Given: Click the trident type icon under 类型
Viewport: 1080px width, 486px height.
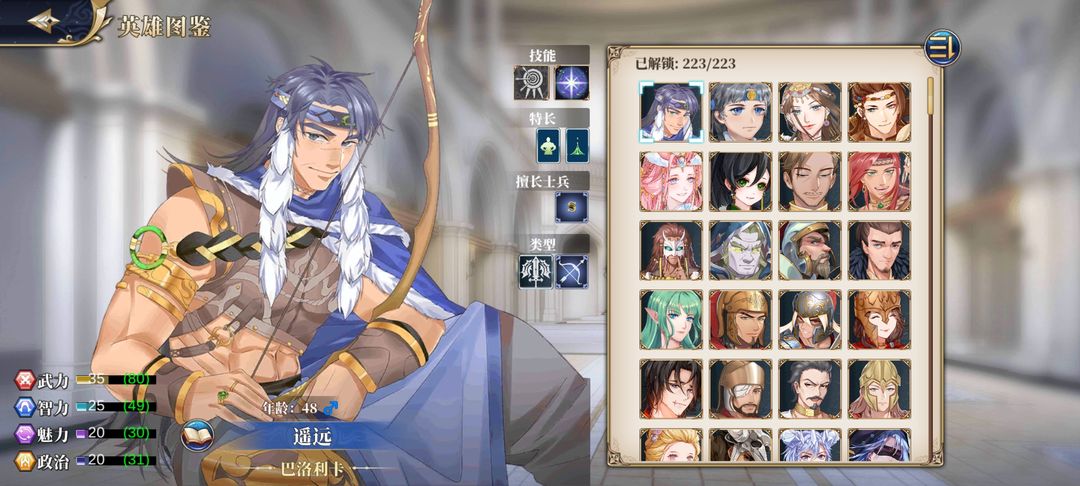Looking at the screenshot, I should 535,271.
